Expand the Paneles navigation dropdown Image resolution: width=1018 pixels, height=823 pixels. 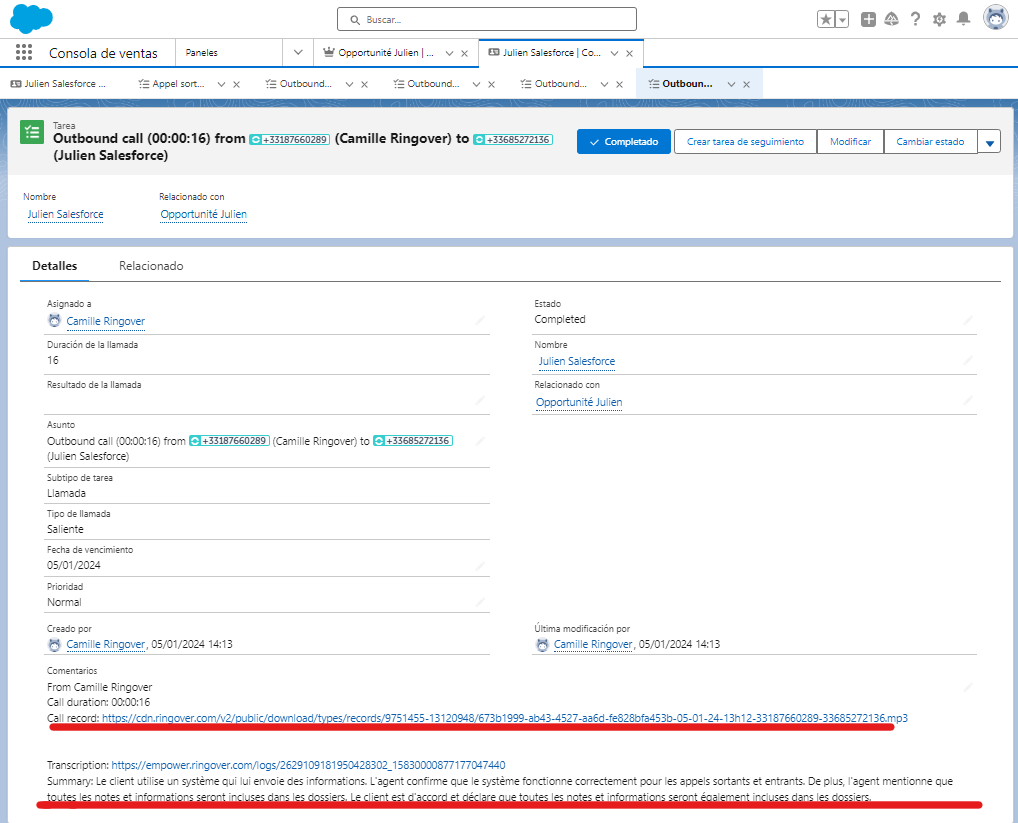(x=298, y=53)
